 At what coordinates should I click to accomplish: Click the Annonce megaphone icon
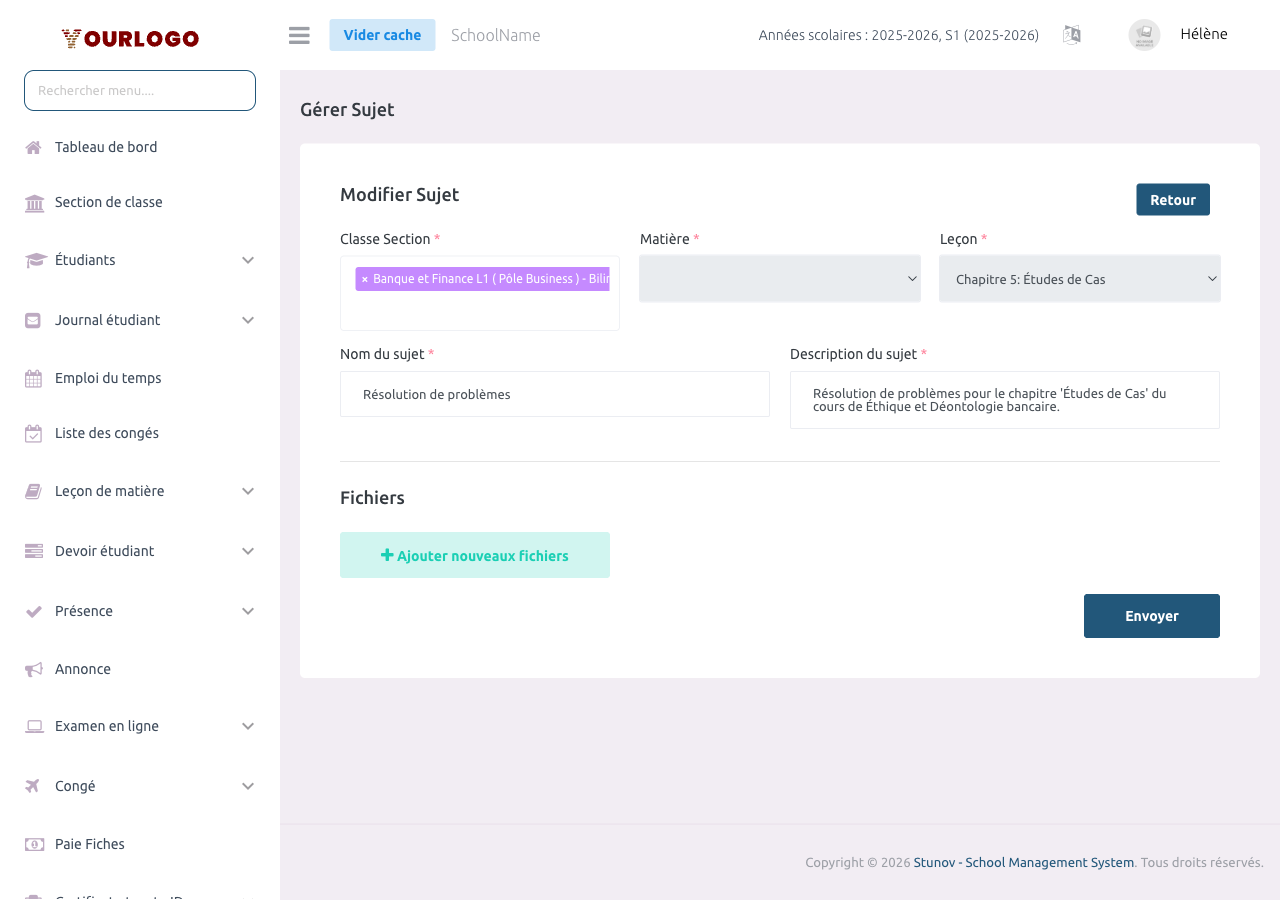tap(34, 670)
